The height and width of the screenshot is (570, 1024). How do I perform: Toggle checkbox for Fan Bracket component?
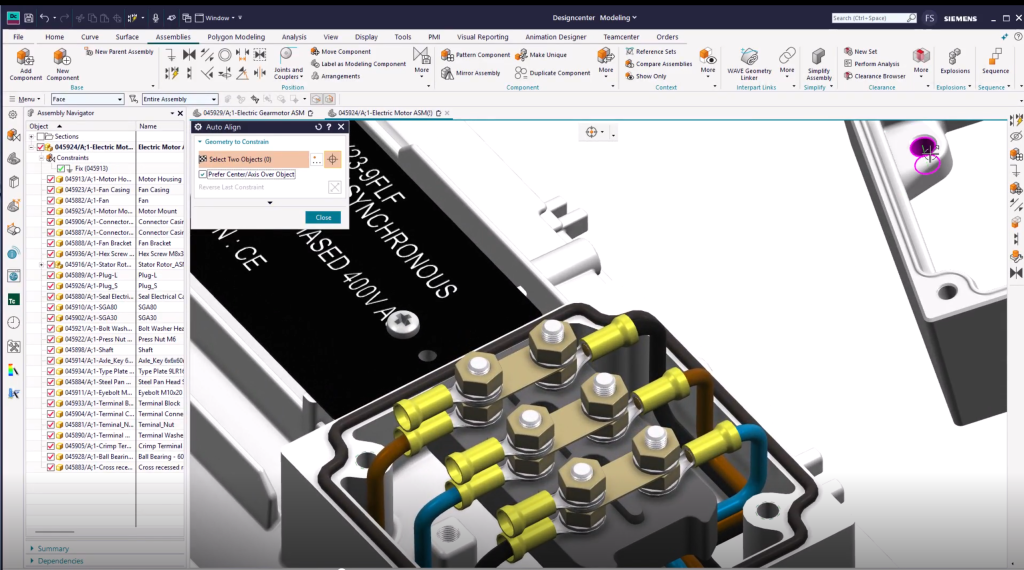click(x=51, y=243)
